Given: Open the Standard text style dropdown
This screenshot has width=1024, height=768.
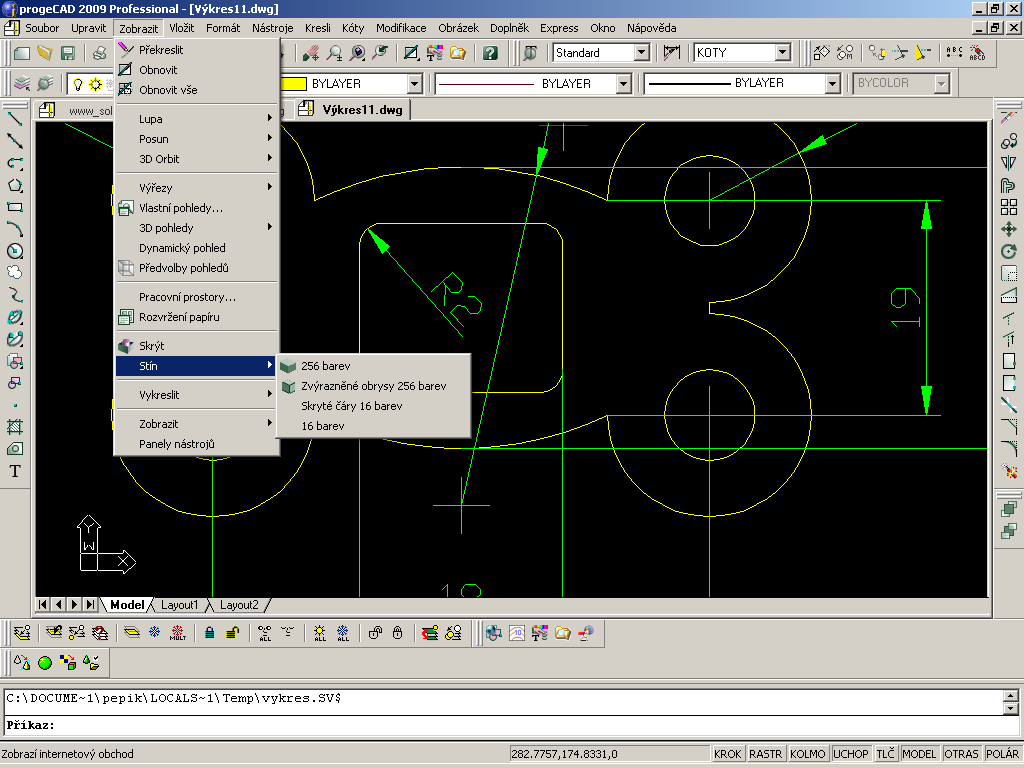Looking at the screenshot, I should pos(641,53).
